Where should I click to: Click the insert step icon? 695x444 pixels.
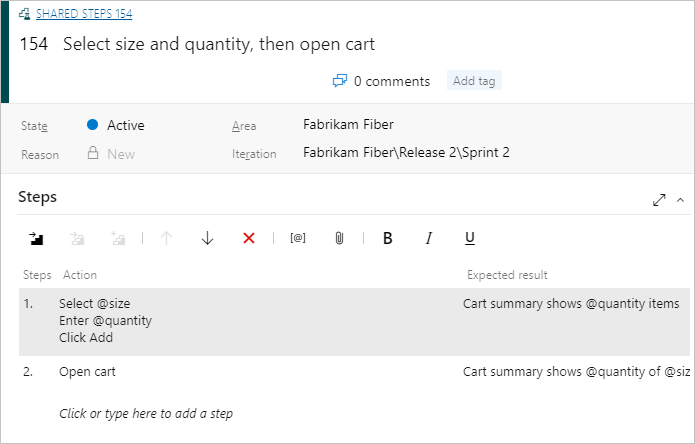point(37,238)
